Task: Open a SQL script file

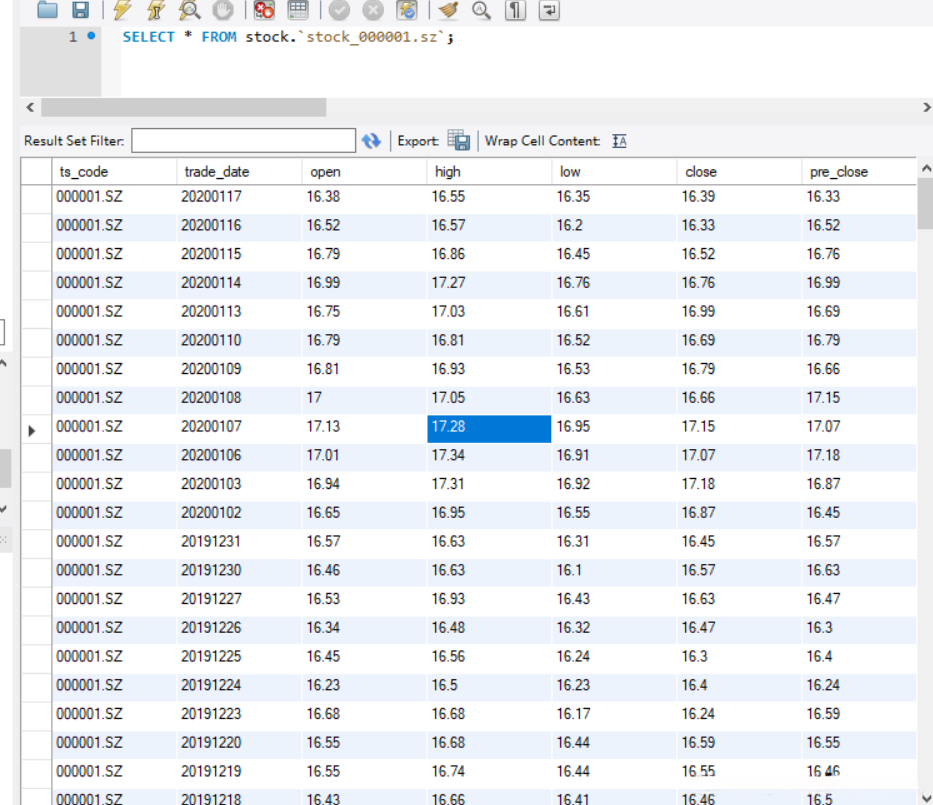Action: [x=47, y=10]
